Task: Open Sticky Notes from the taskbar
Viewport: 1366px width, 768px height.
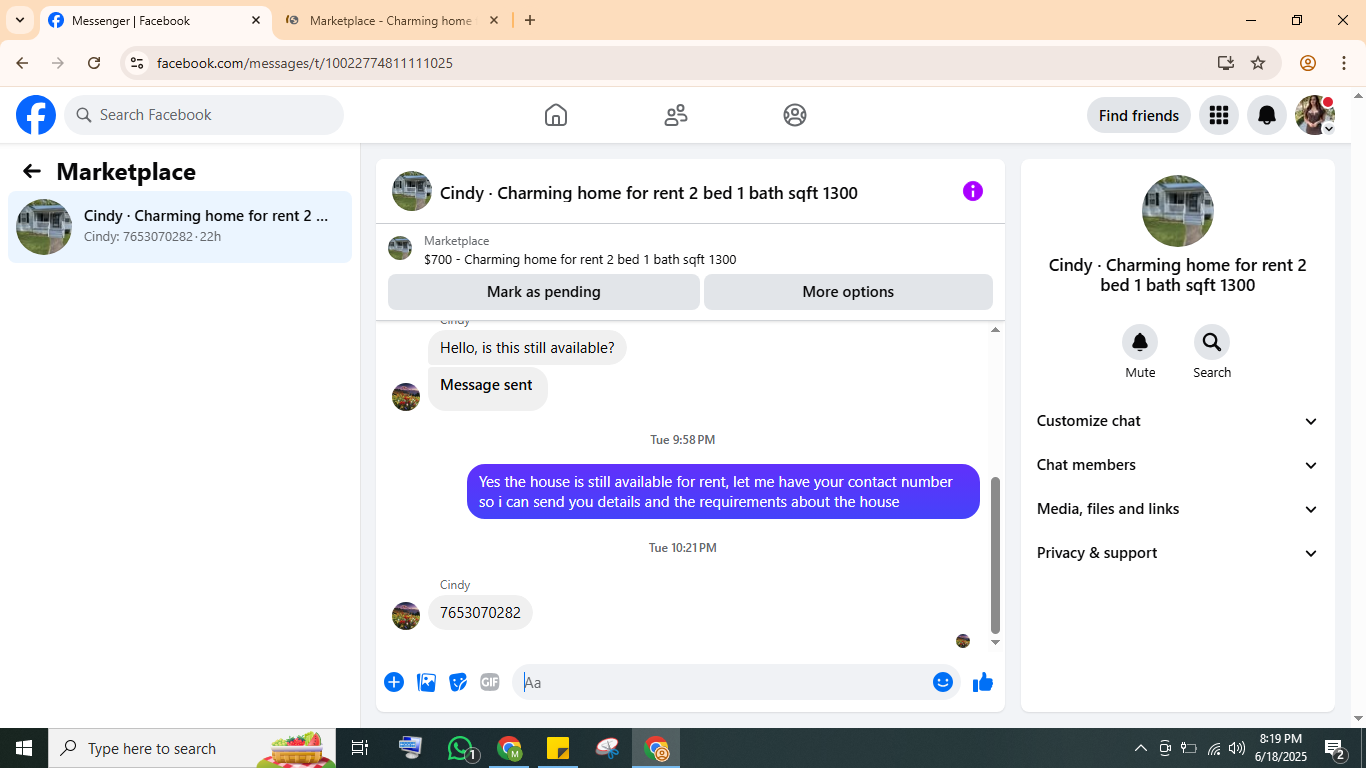Action: [x=558, y=748]
